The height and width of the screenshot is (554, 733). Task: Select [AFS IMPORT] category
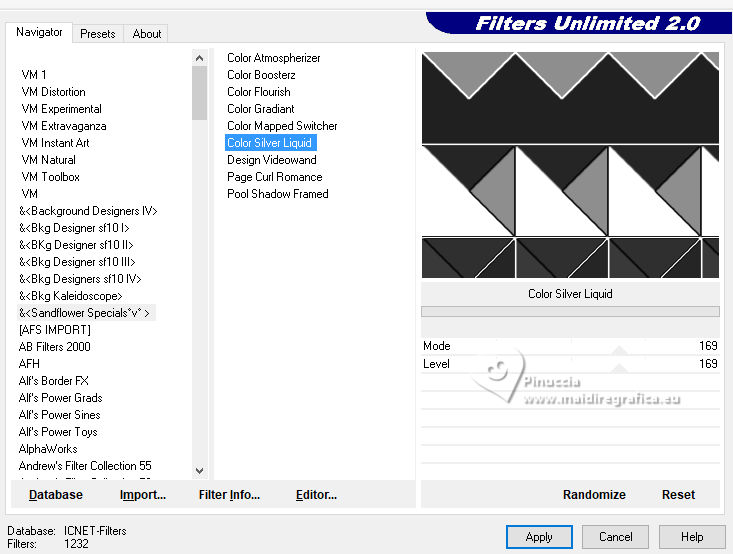click(55, 330)
